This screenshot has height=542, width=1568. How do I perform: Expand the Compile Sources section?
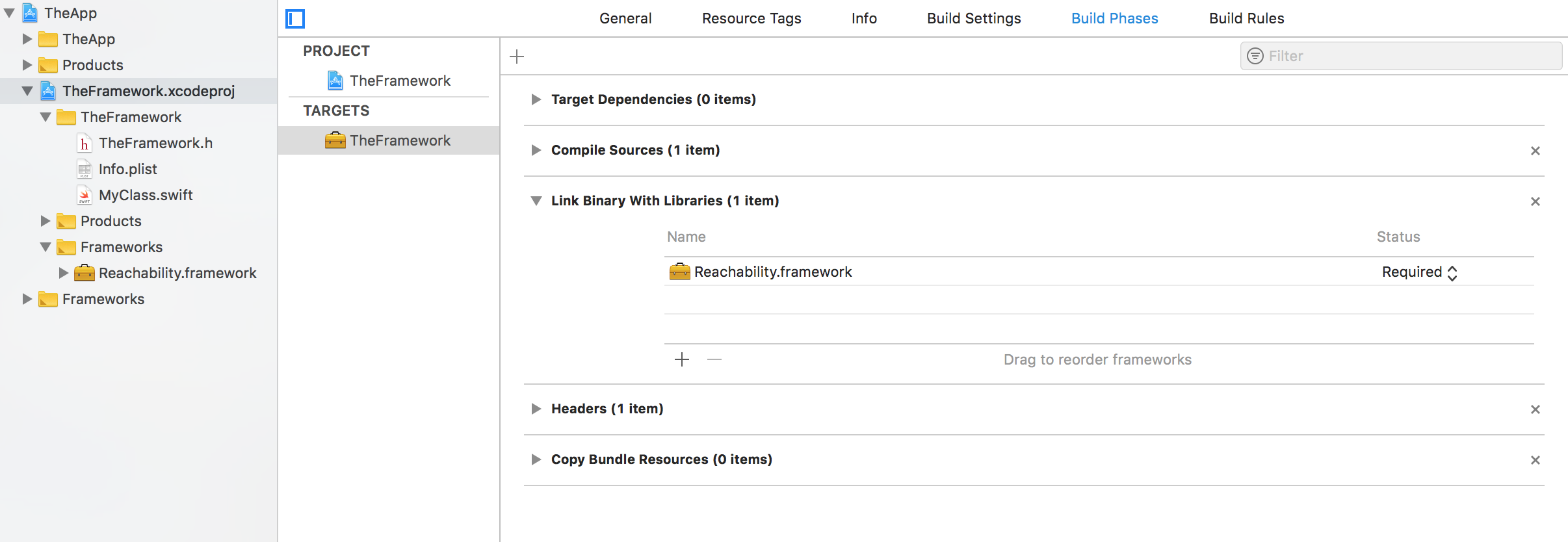point(536,150)
